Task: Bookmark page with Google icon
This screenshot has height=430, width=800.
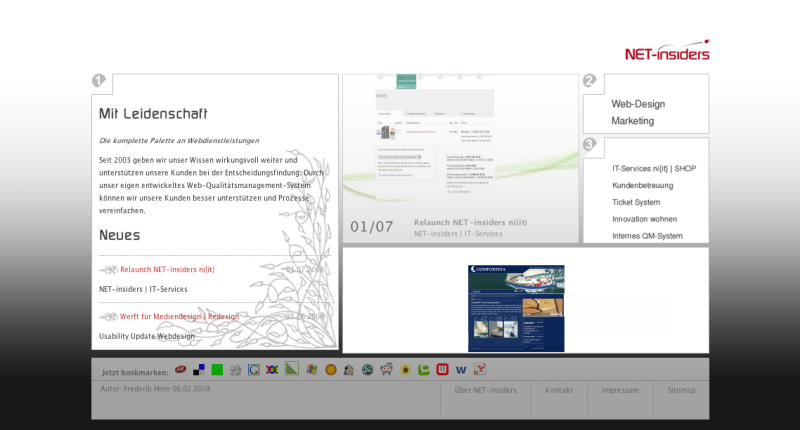Action: [254, 370]
